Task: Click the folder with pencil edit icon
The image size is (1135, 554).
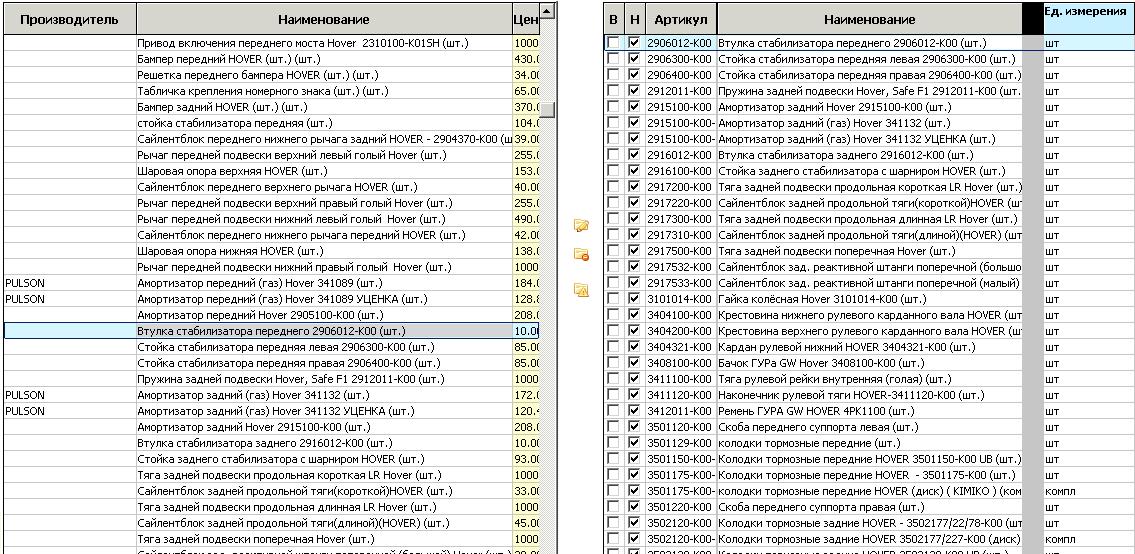Action: 581,226
